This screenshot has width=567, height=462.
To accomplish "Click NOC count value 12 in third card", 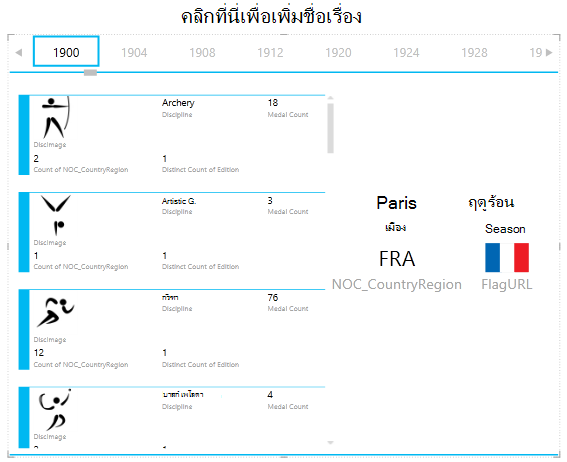I will click(x=39, y=353).
